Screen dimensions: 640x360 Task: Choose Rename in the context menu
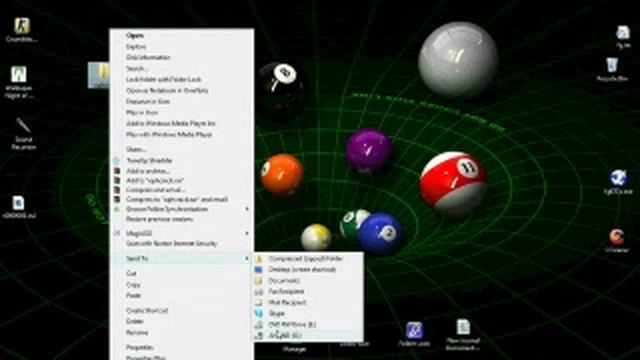(x=137, y=333)
